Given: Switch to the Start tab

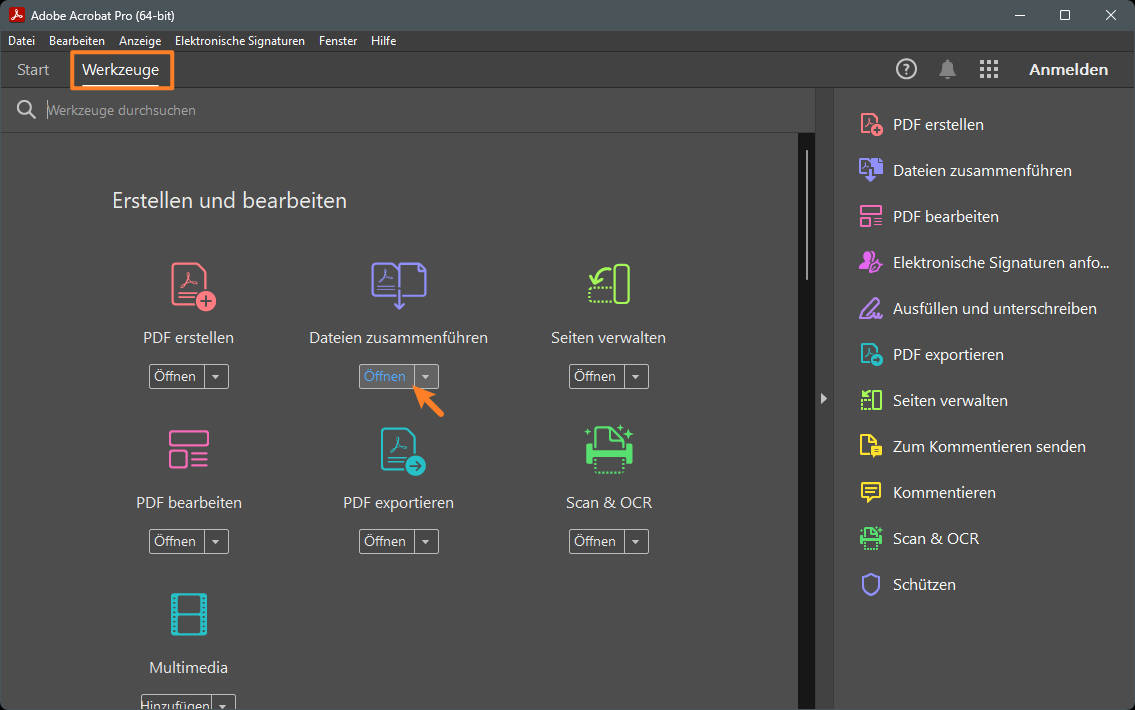Looking at the screenshot, I should (33, 70).
